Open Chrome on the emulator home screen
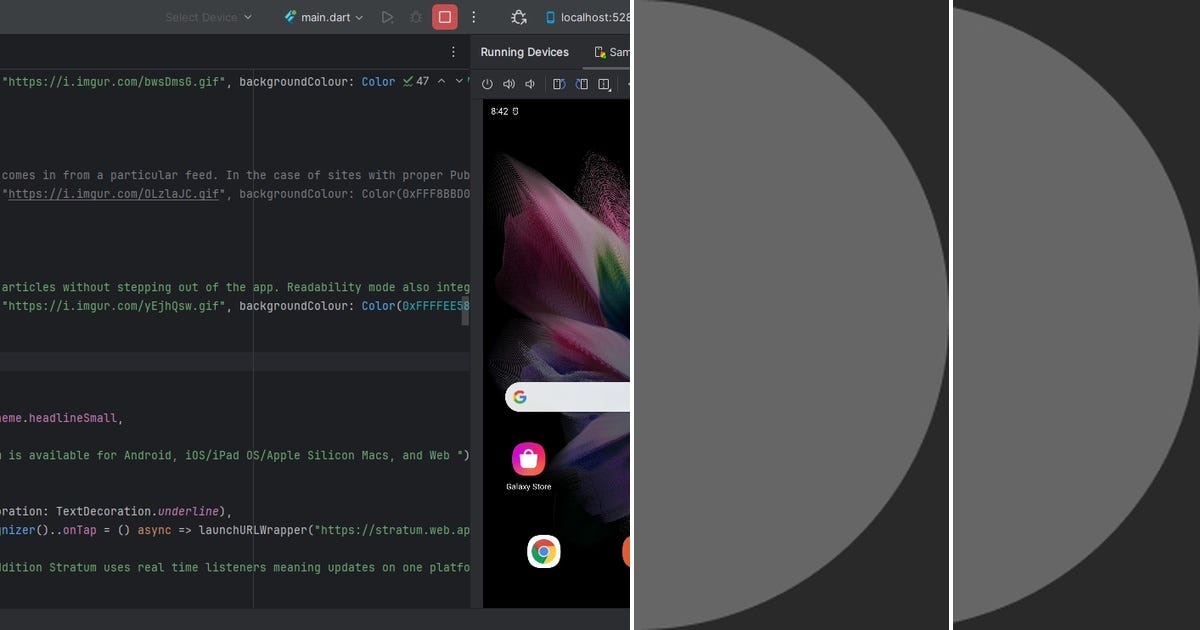The height and width of the screenshot is (630, 1200). pyautogui.click(x=543, y=551)
